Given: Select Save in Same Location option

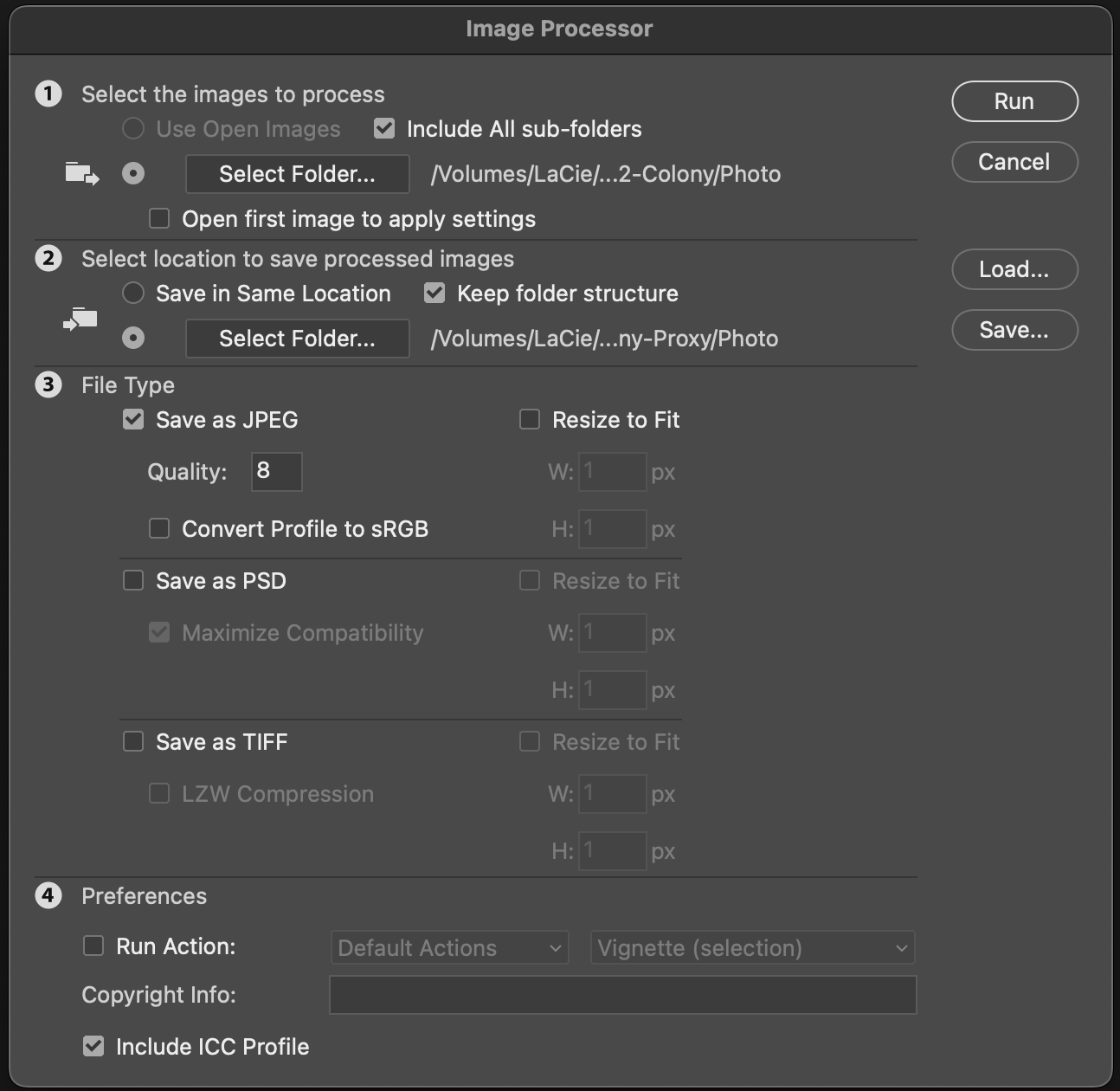Looking at the screenshot, I should point(132,293).
